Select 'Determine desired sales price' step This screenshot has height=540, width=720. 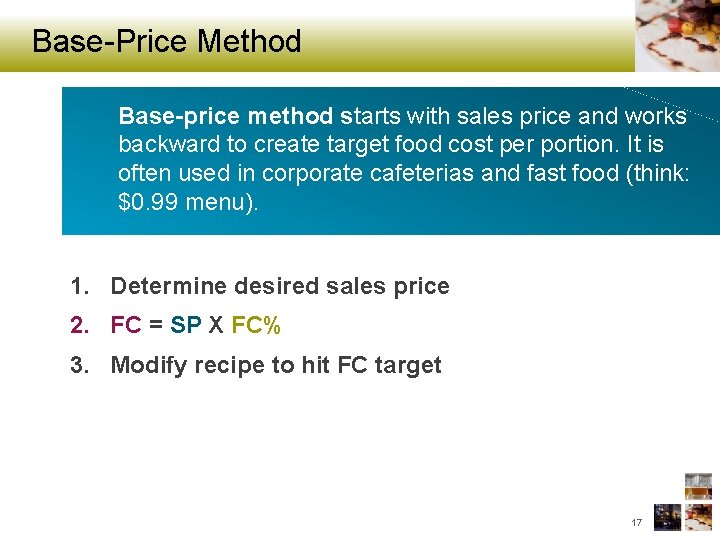[280, 287]
